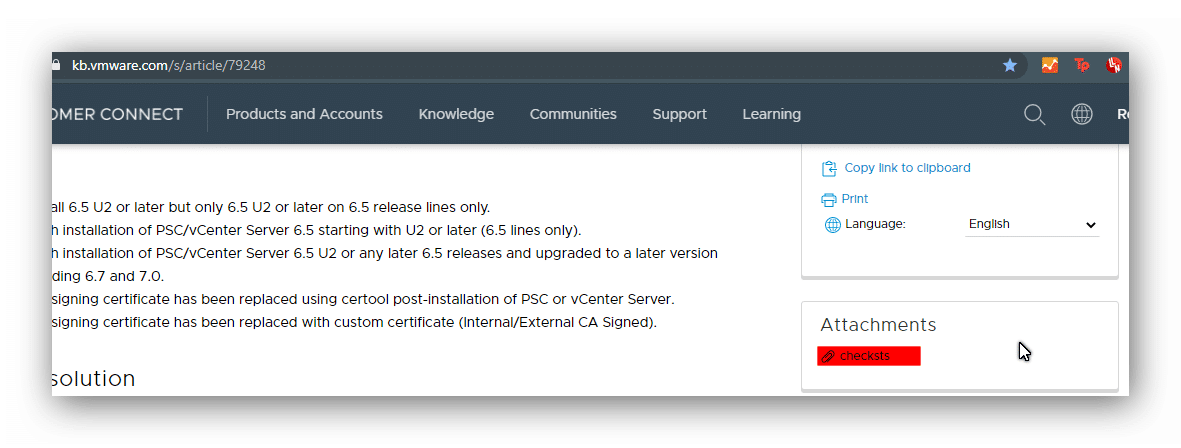
Task: Click Copy link to clipboard link
Action: [x=907, y=168]
